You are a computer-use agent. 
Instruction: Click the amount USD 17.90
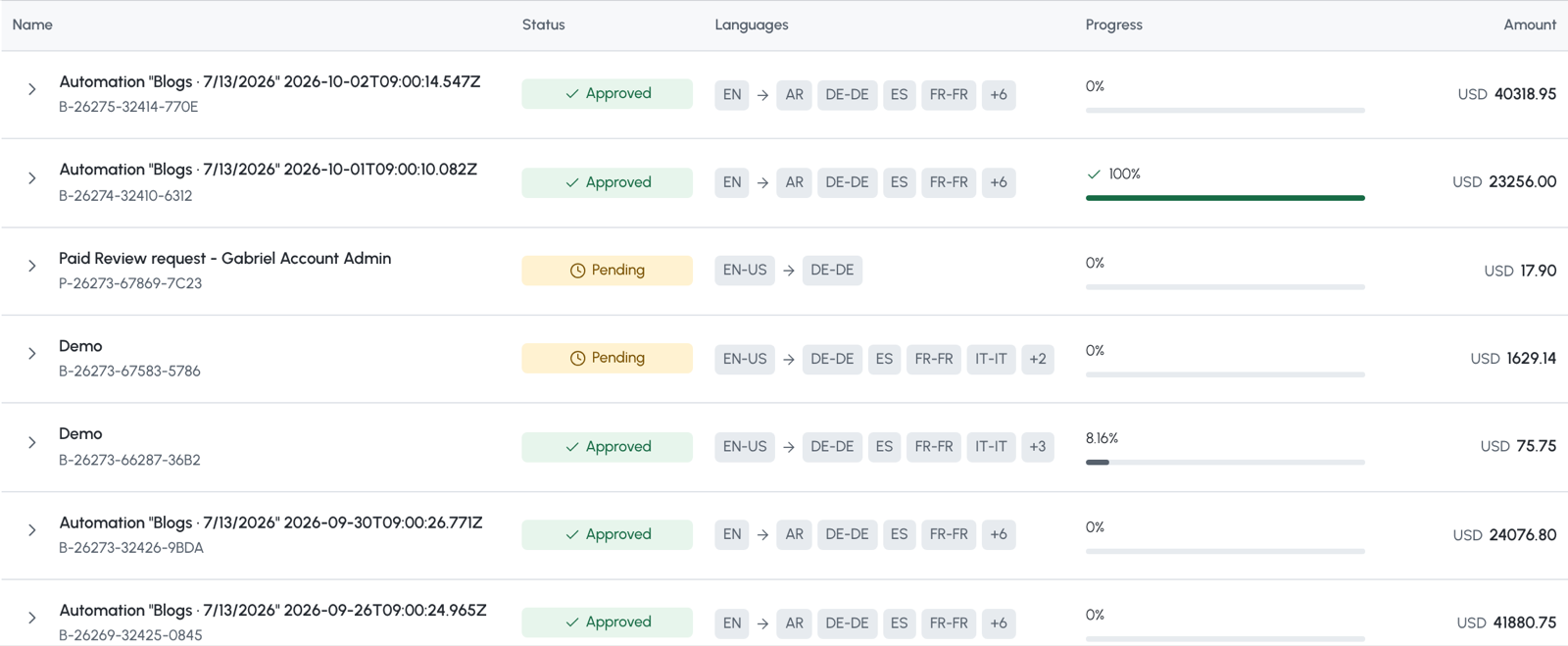[1520, 271]
